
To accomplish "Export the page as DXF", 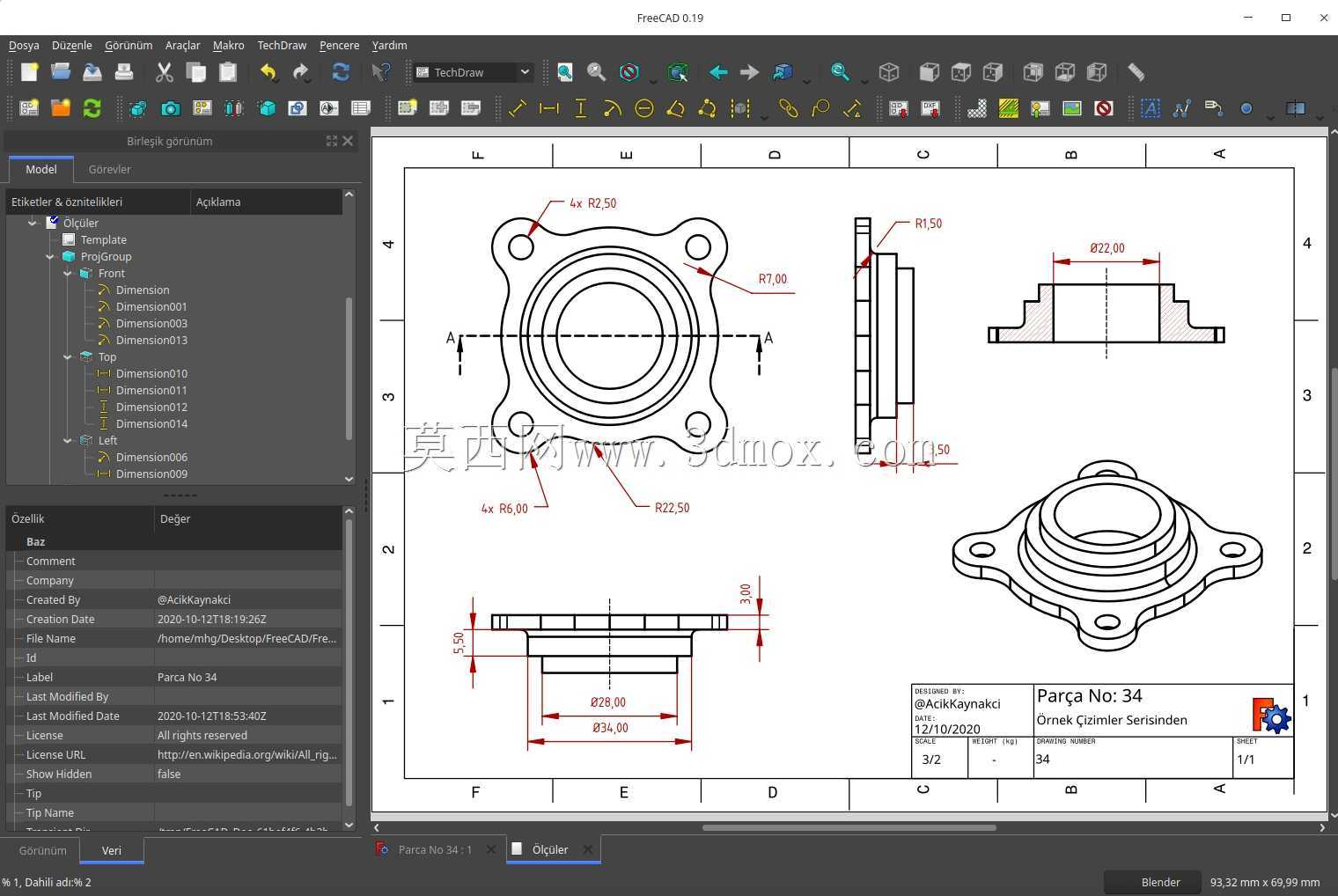I will tap(930, 108).
